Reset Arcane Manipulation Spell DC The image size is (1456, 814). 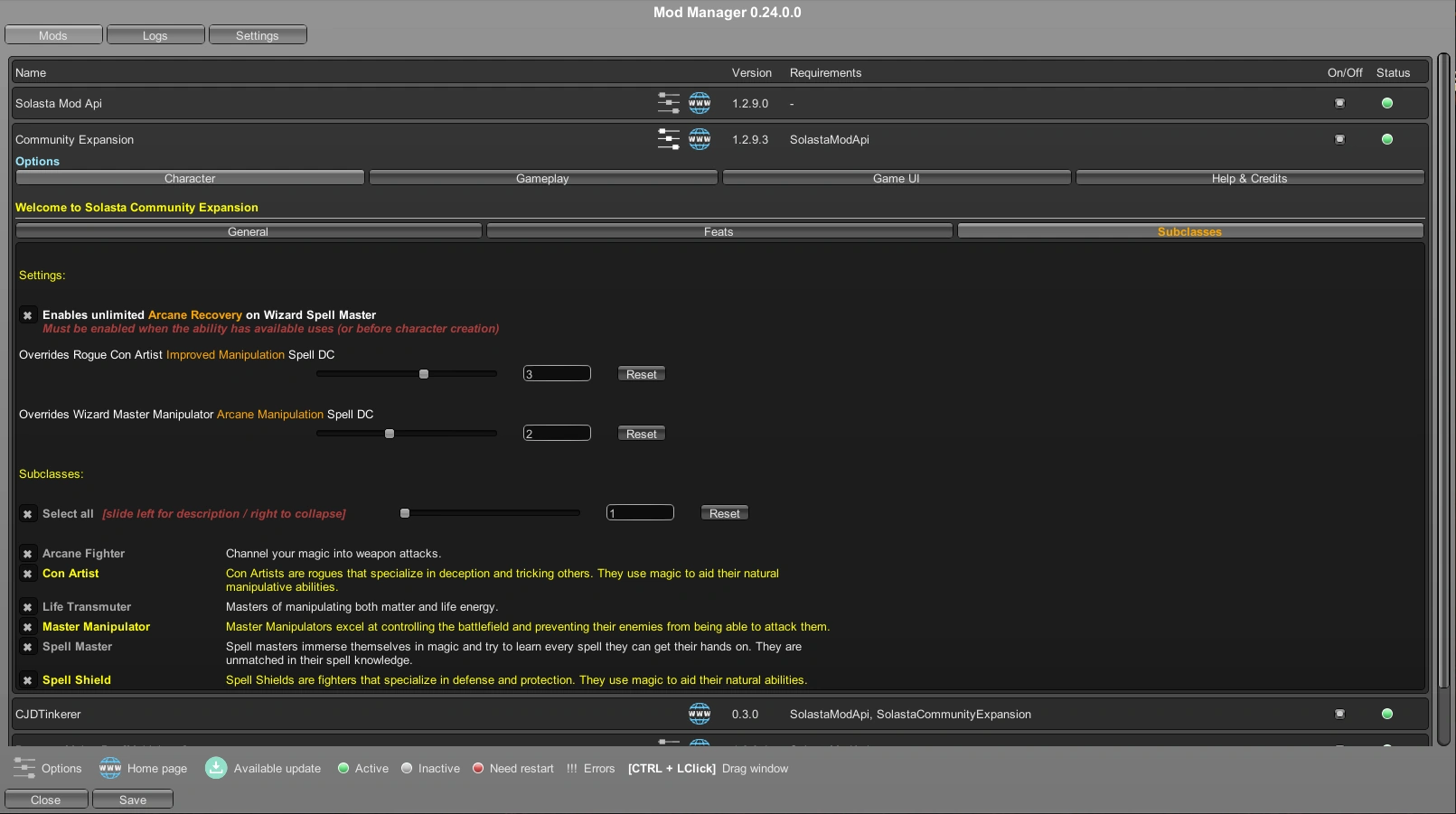(x=642, y=434)
